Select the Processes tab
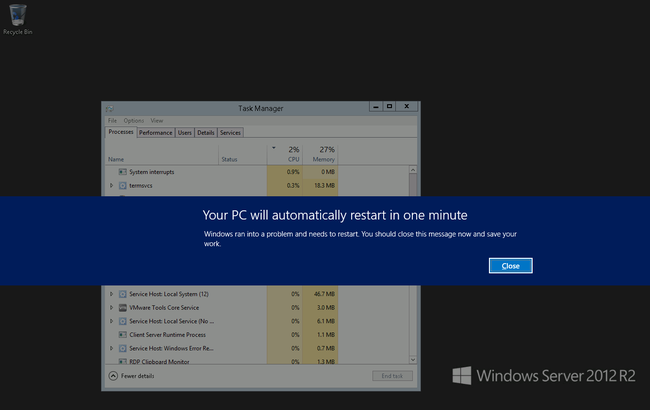The height and width of the screenshot is (410, 650). tap(121, 132)
